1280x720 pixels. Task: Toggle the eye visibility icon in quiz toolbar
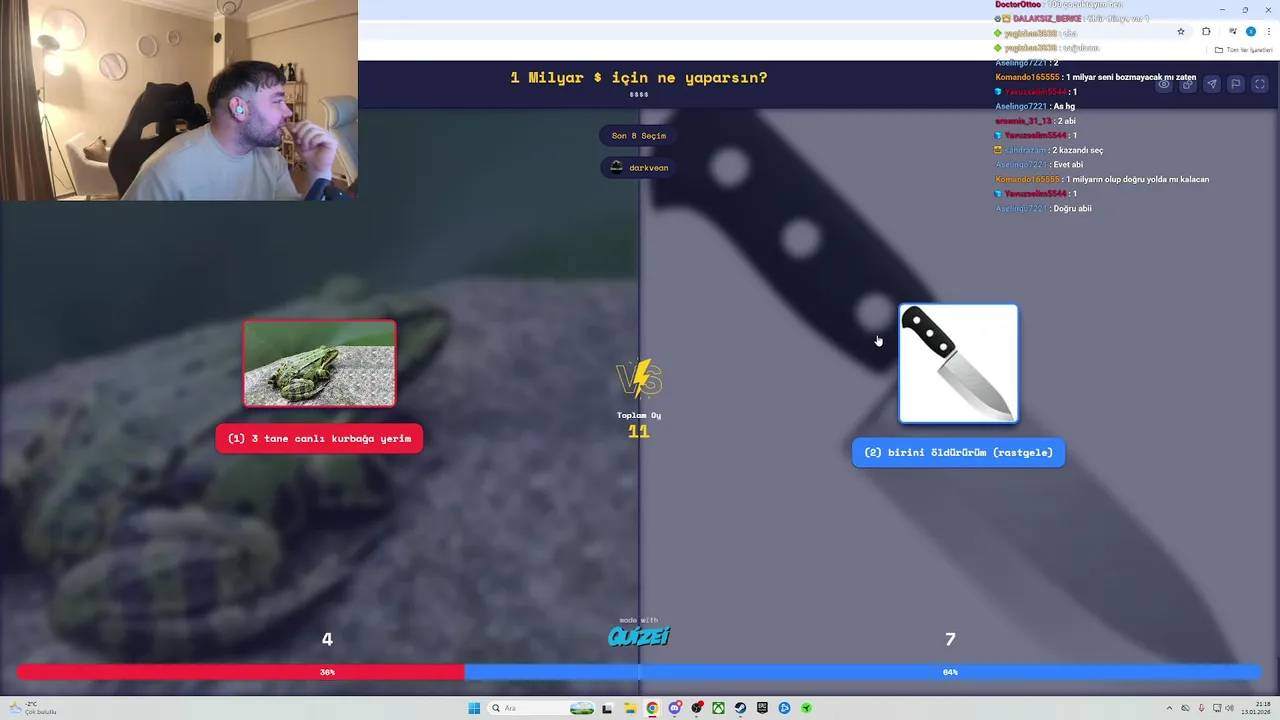pyautogui.click(x=1164, y=84)
